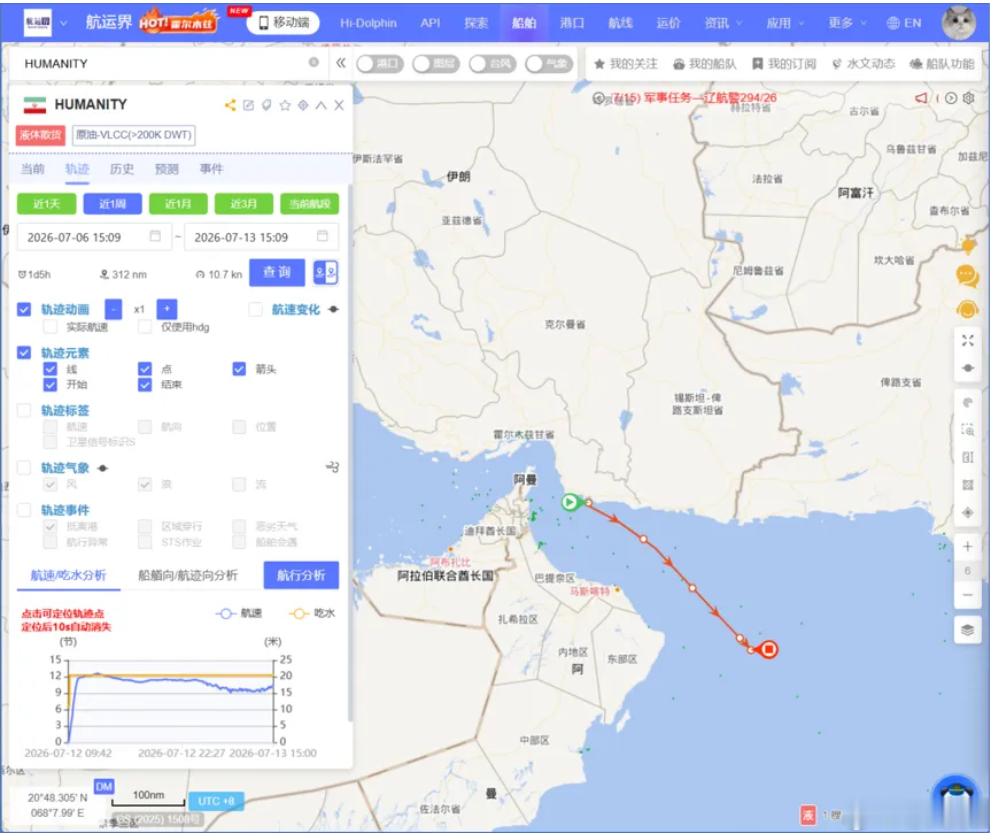Image resolution: width=993 pixels, height=840 pixels.
Task: Open 港口 ports in top navigation
Action: [x=572, y=23]
